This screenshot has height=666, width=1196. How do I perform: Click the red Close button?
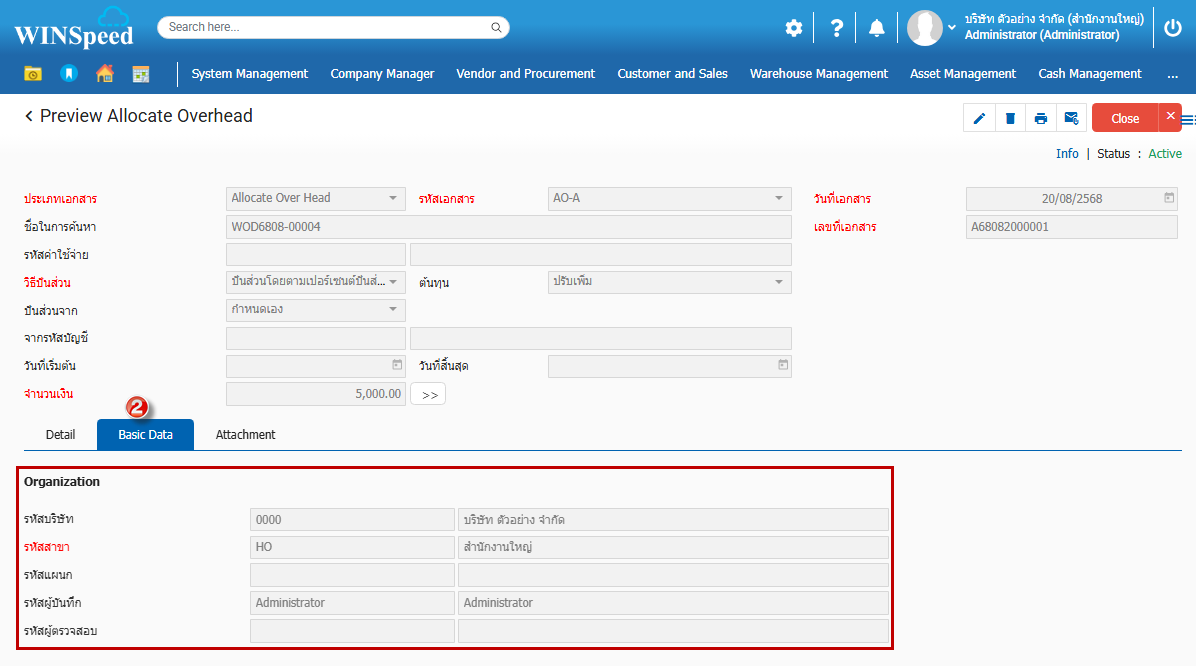pyautogui.click(x=1125, y=118)
